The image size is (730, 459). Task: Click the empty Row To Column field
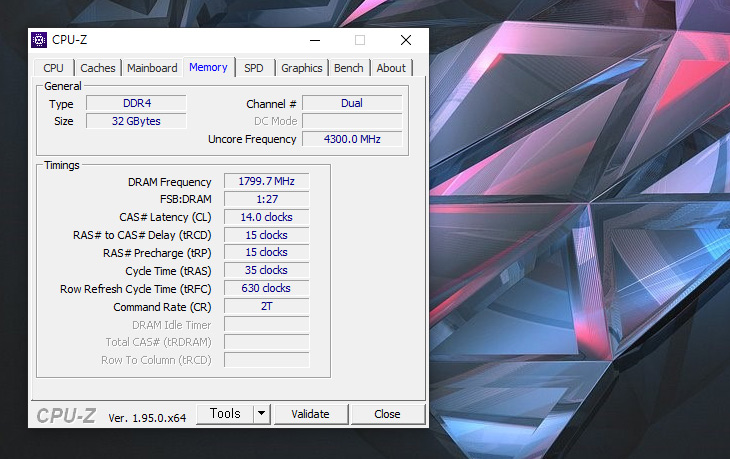(x=266, y=360)
